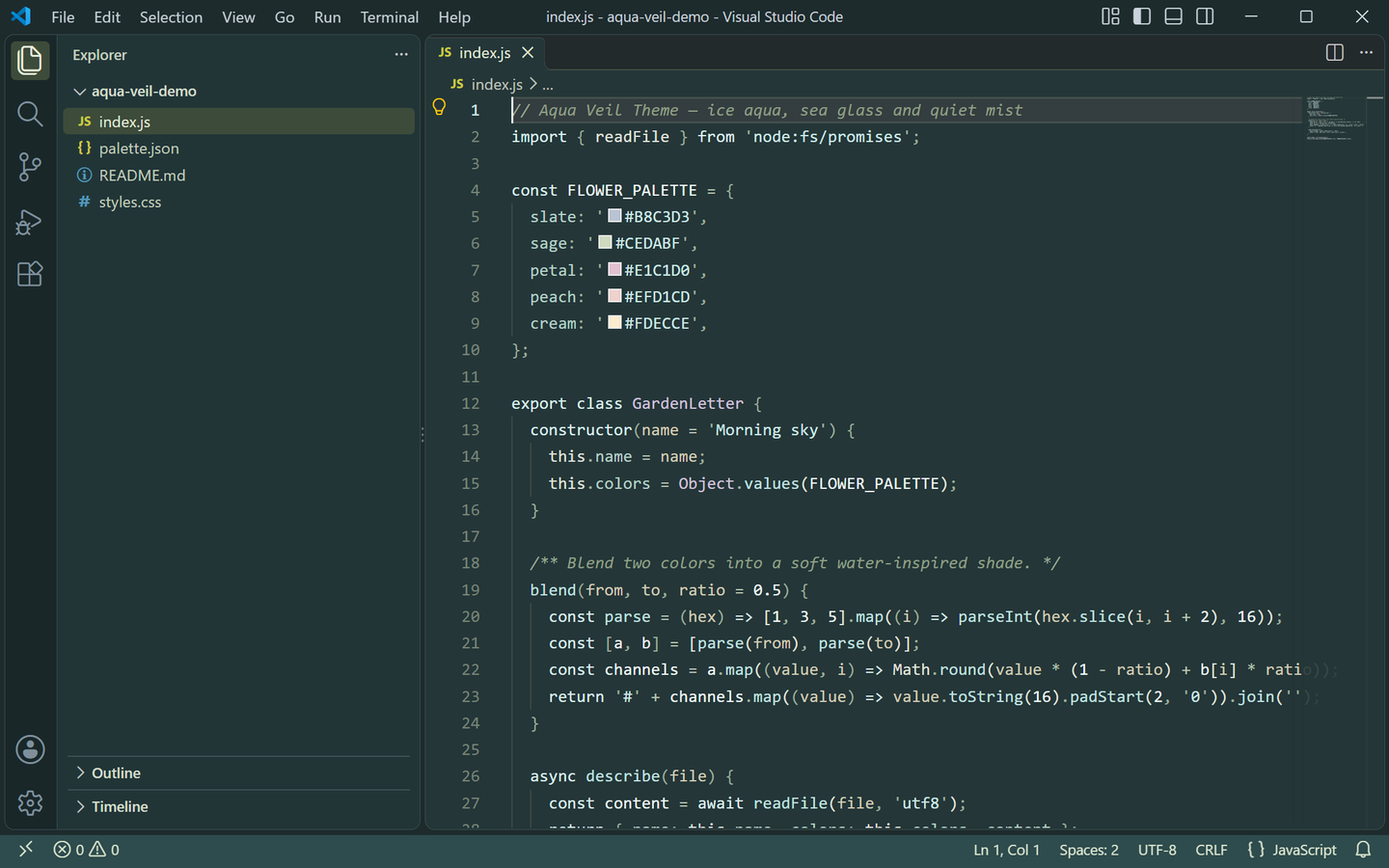Screen dimensions: 1389x868
Task: Change the Spaces: 2 indentation setting
Action: [x=1089, y=850]
